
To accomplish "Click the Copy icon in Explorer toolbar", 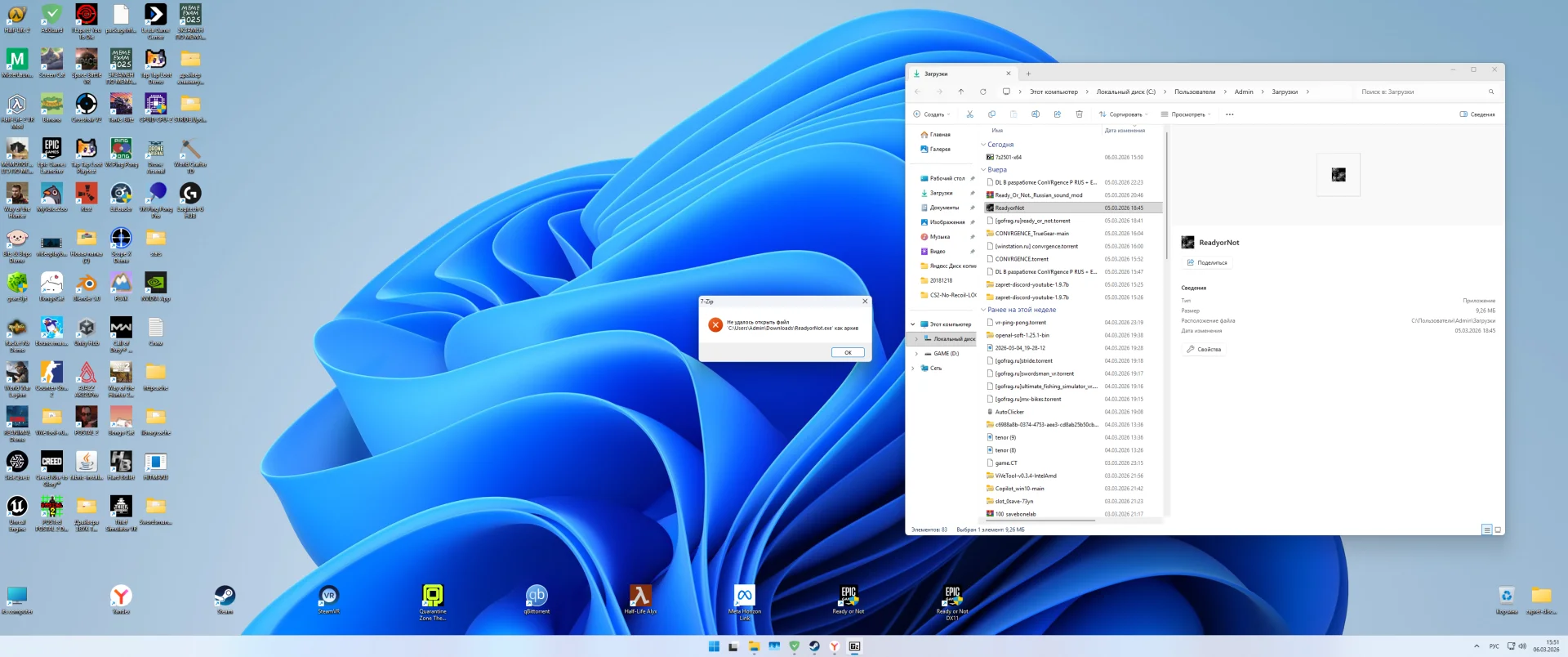I will click(991, 114).
